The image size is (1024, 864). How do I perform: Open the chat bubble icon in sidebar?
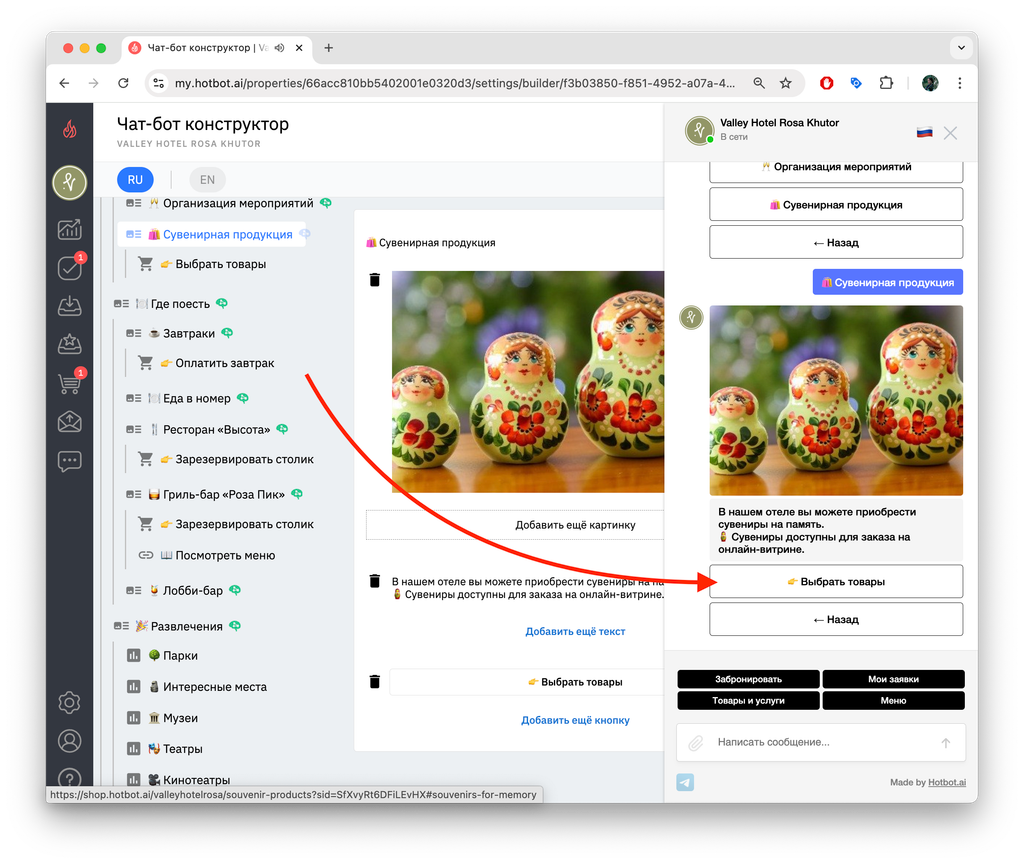tap(69, 461)
